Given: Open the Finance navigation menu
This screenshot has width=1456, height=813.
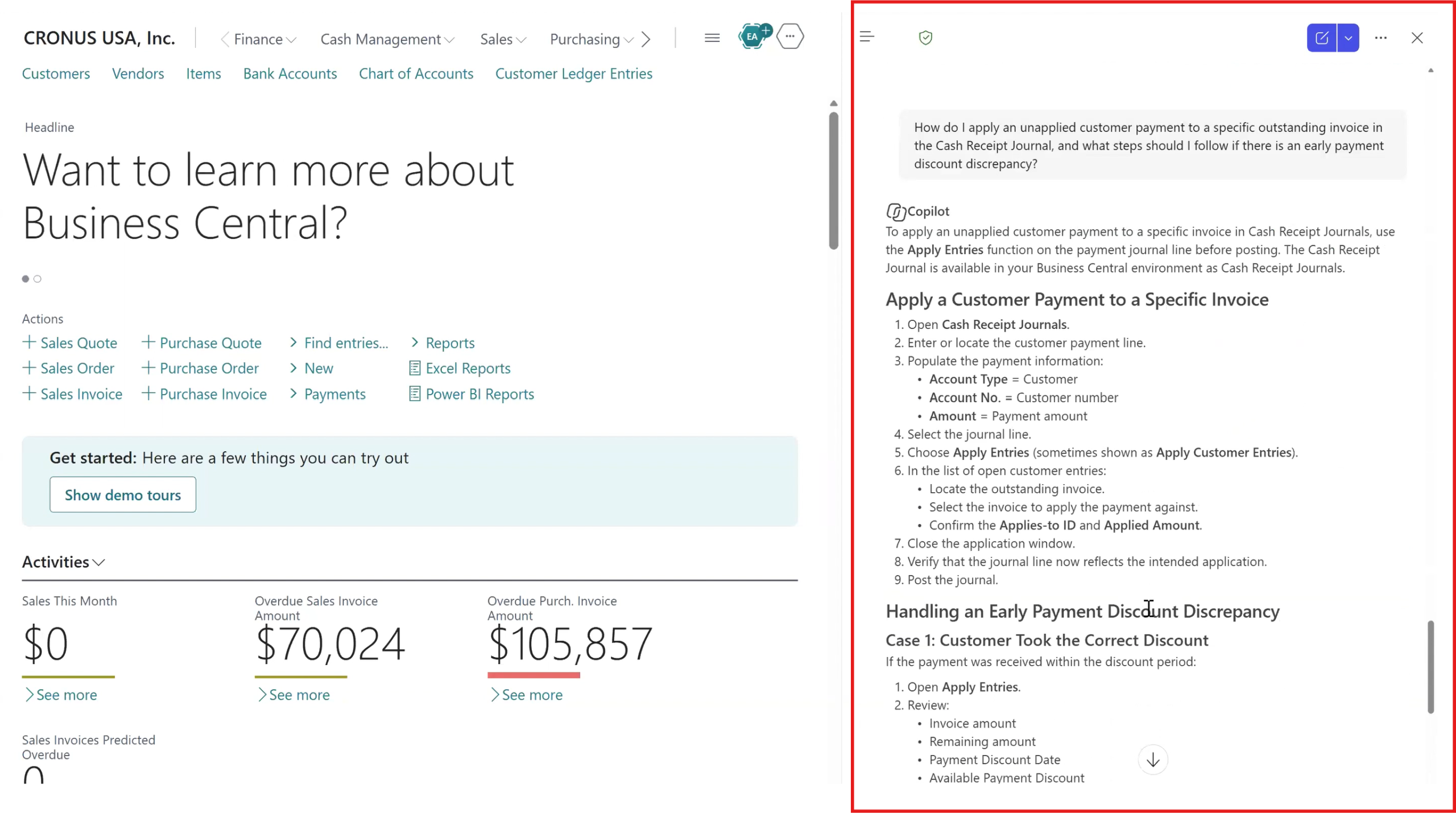Looking at the screenshot, I should coord(265,39).
